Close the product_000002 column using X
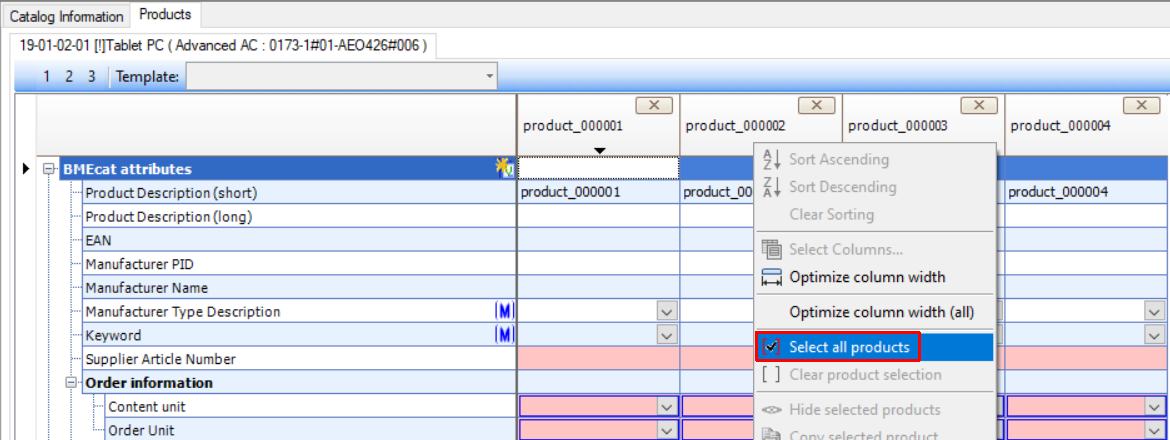Screen dimensions: 1170x440 tap(816, 105)
